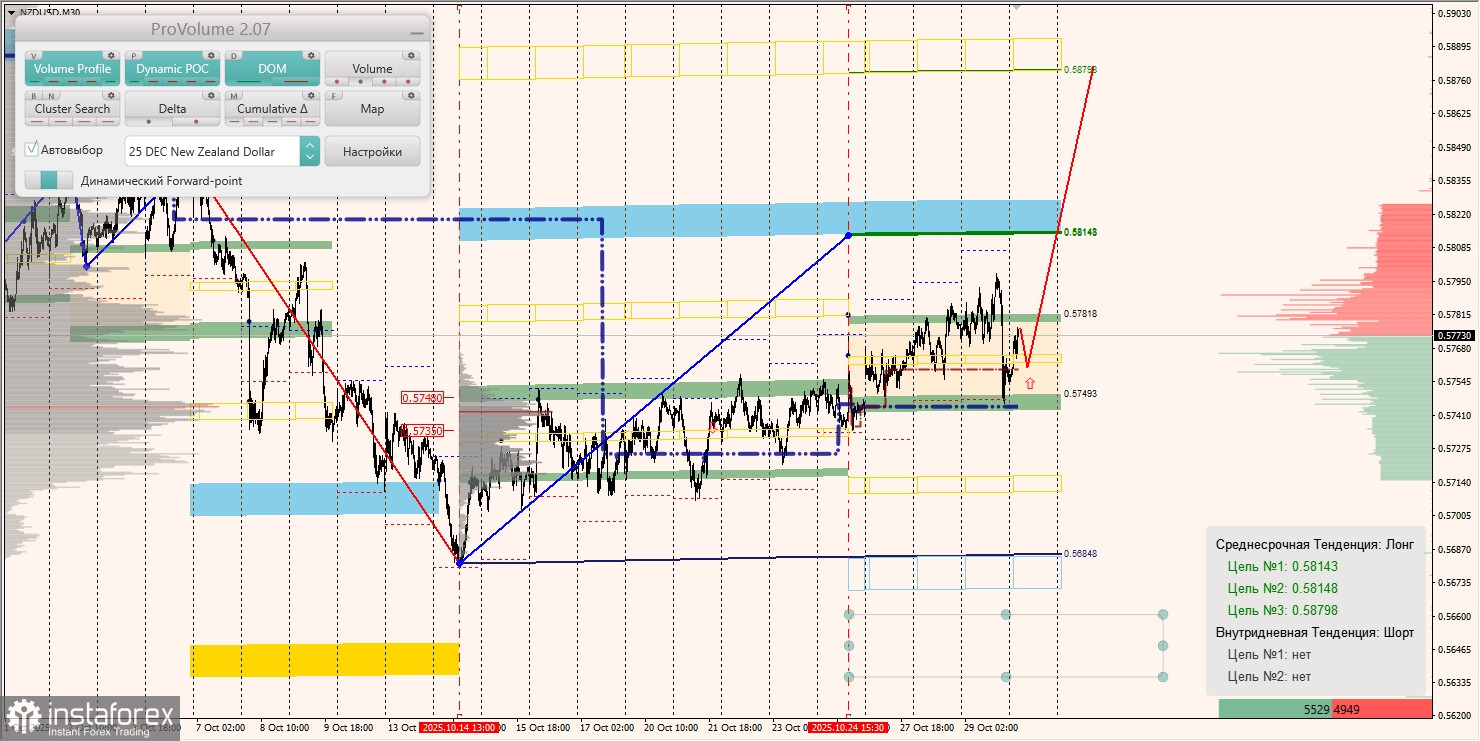Viewport: 1480px width, 741px height.
Task: Select the B tab on Cluster Search
Action: click(33, 96)
